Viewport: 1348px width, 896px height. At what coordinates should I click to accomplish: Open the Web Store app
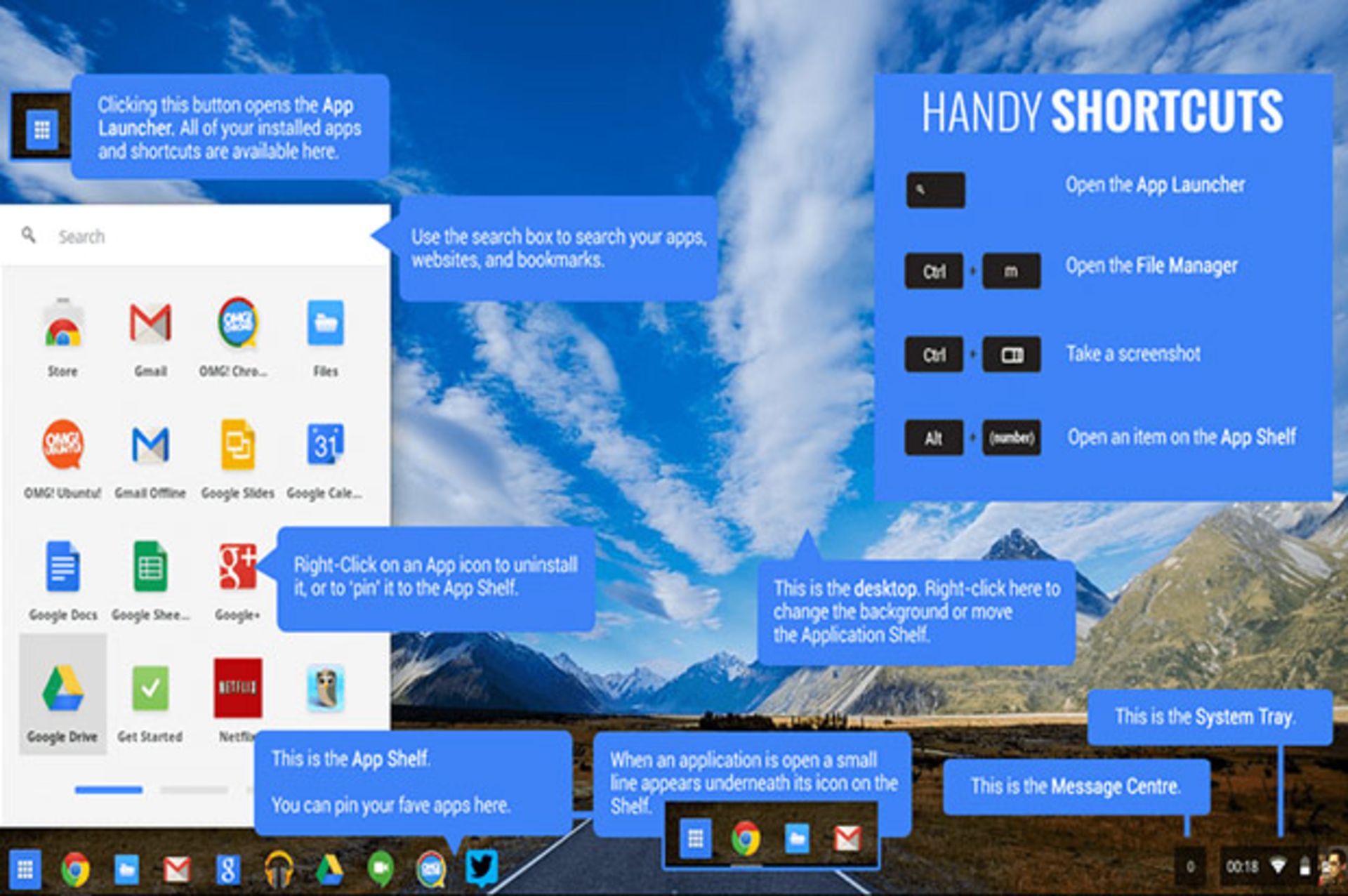(x=62, y=324)
